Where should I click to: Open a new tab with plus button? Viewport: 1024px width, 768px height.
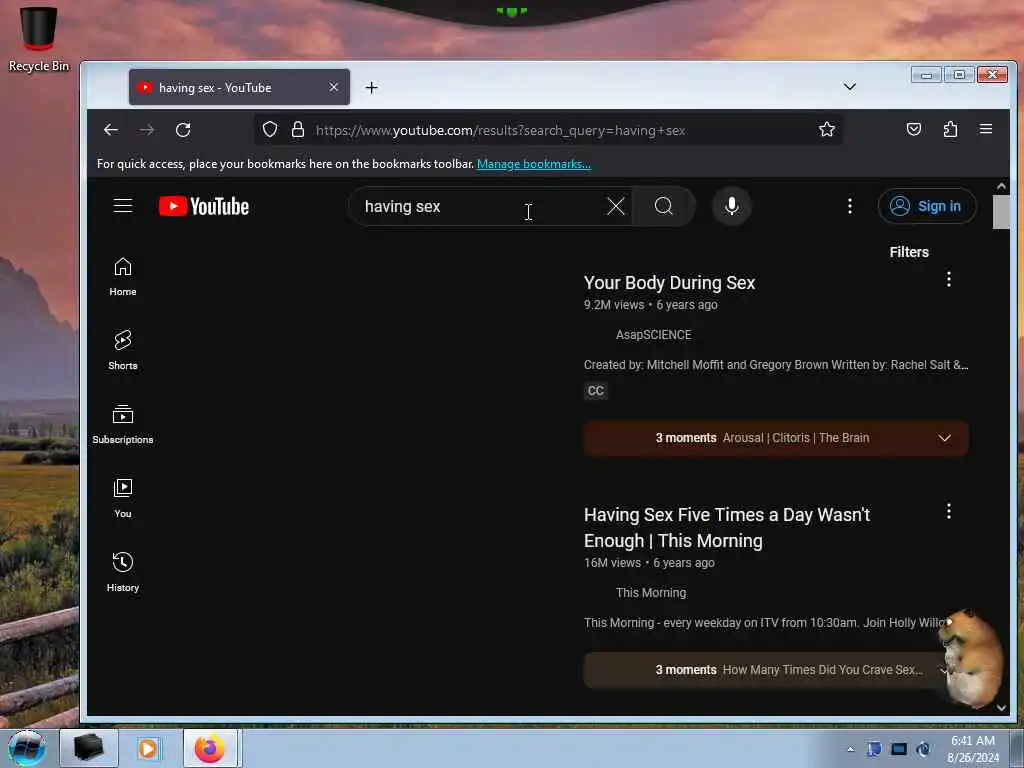372,88
